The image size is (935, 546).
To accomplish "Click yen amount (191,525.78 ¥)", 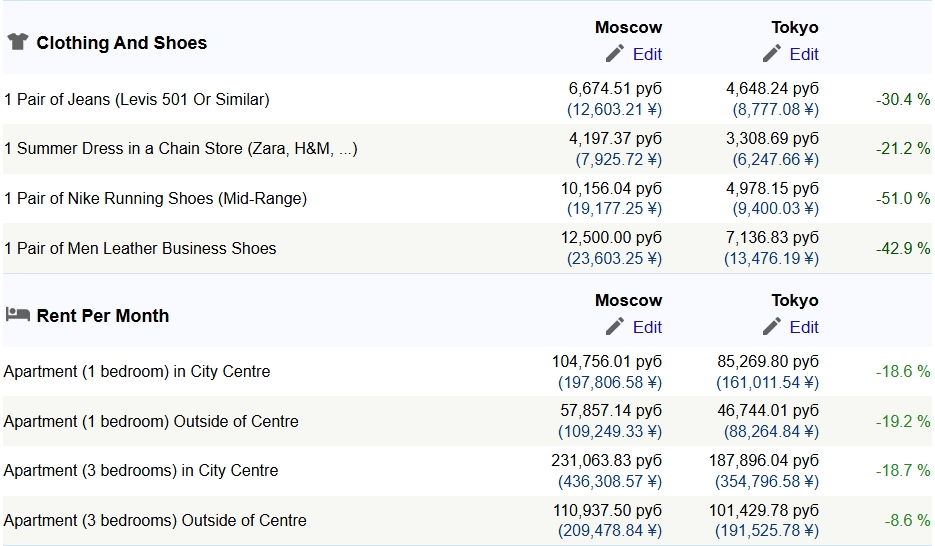I will tap(767, 531).
